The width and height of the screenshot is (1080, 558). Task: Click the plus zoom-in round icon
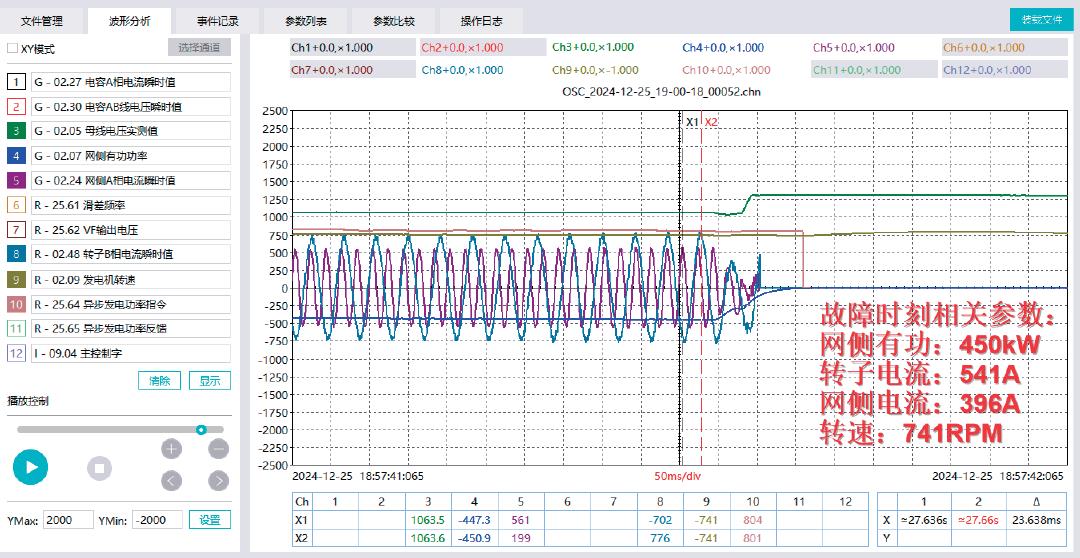click(172, 448)
